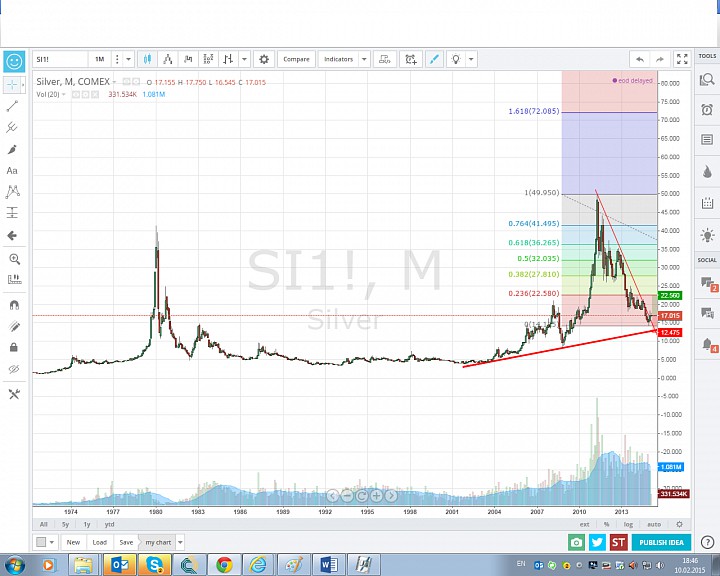Click Load chart layout button
Screen dimensions: 720x576
click(x=99, y=542)
